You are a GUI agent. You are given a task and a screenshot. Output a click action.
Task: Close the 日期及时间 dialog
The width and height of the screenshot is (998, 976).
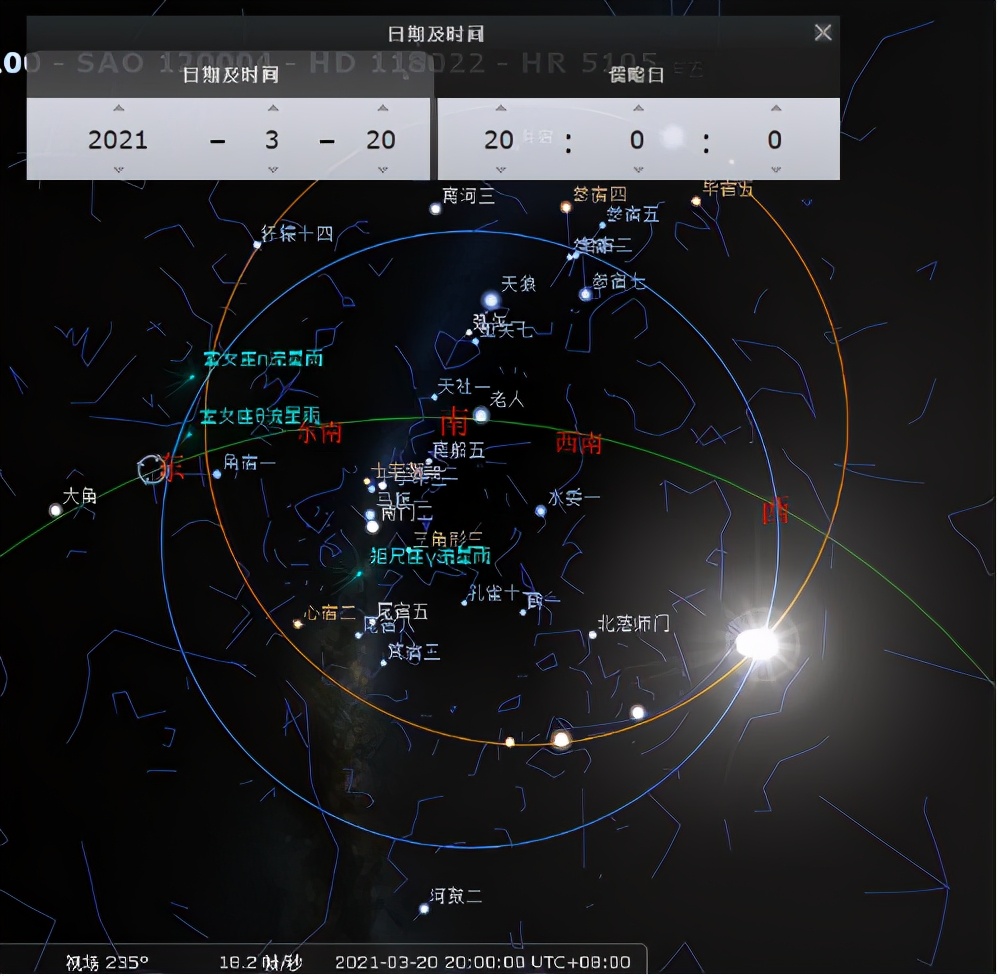[x=823, y=32]
